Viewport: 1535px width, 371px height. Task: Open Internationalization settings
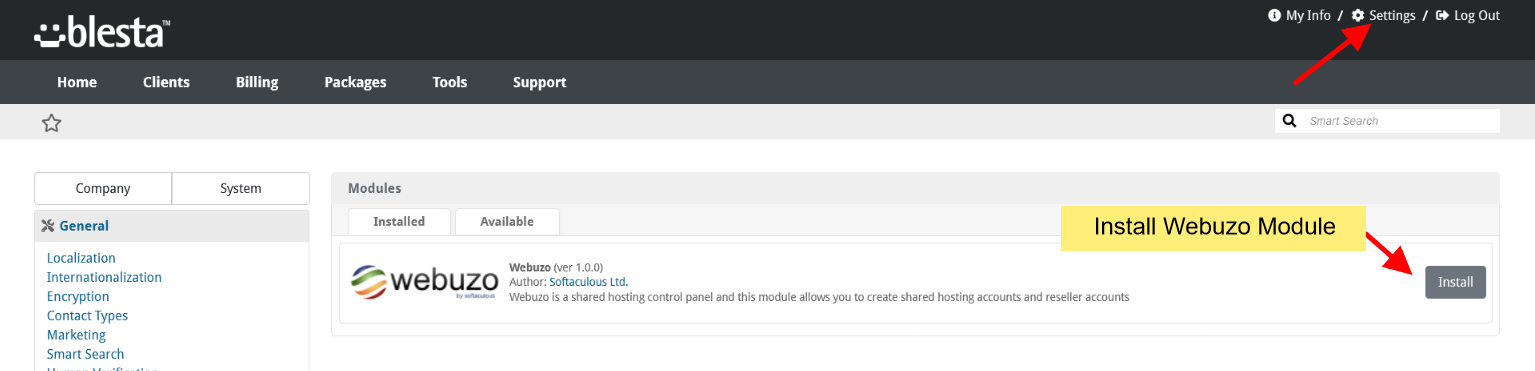click(104, 277)
